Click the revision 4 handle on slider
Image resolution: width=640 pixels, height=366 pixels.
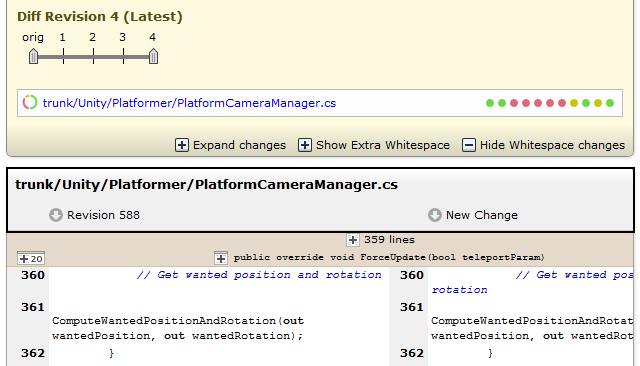pyautogui.click(x=153, y=56)
